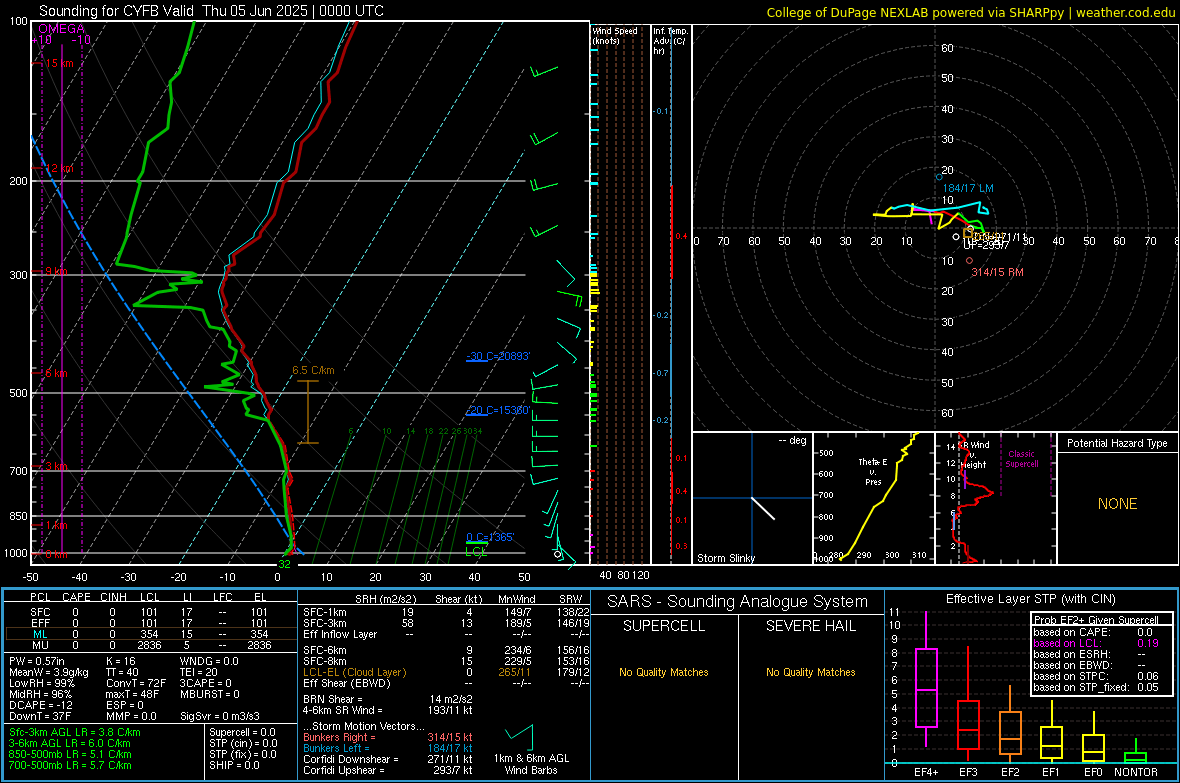The width and height of the screenshot is (1180, 783).
Task: Click the DCAPE = -12 value
Action: 41,705
